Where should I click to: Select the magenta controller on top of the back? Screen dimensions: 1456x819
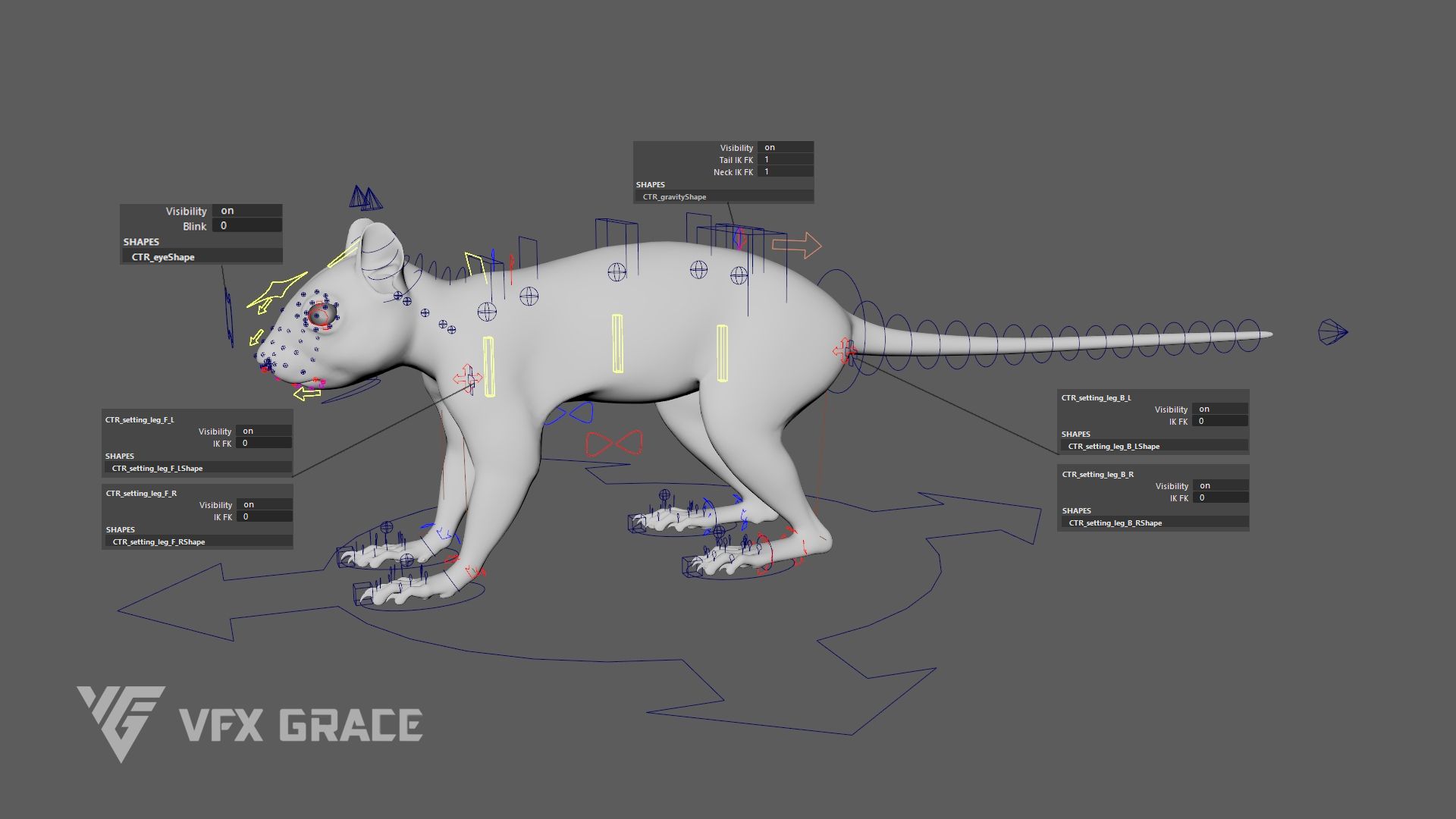tap(739, 240)
